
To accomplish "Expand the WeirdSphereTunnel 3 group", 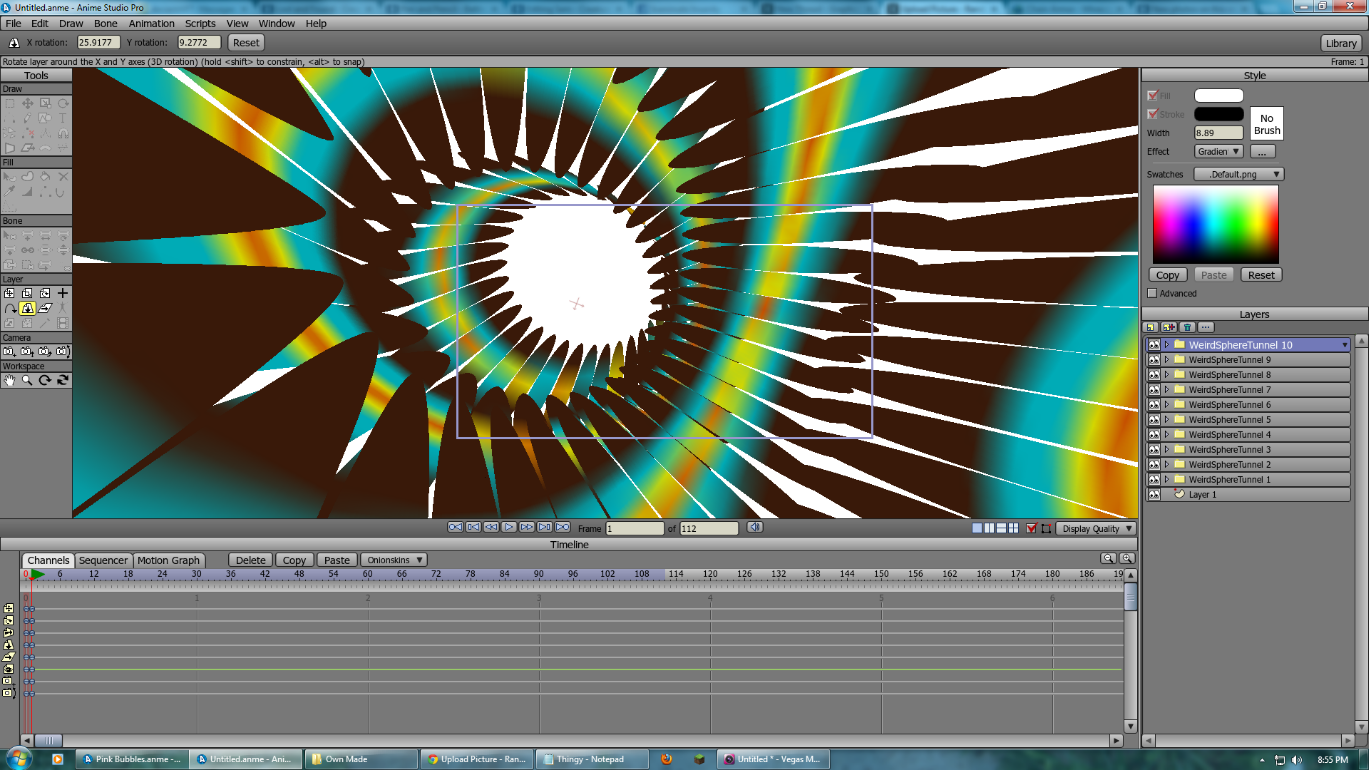I will (x=1166, y=449).
